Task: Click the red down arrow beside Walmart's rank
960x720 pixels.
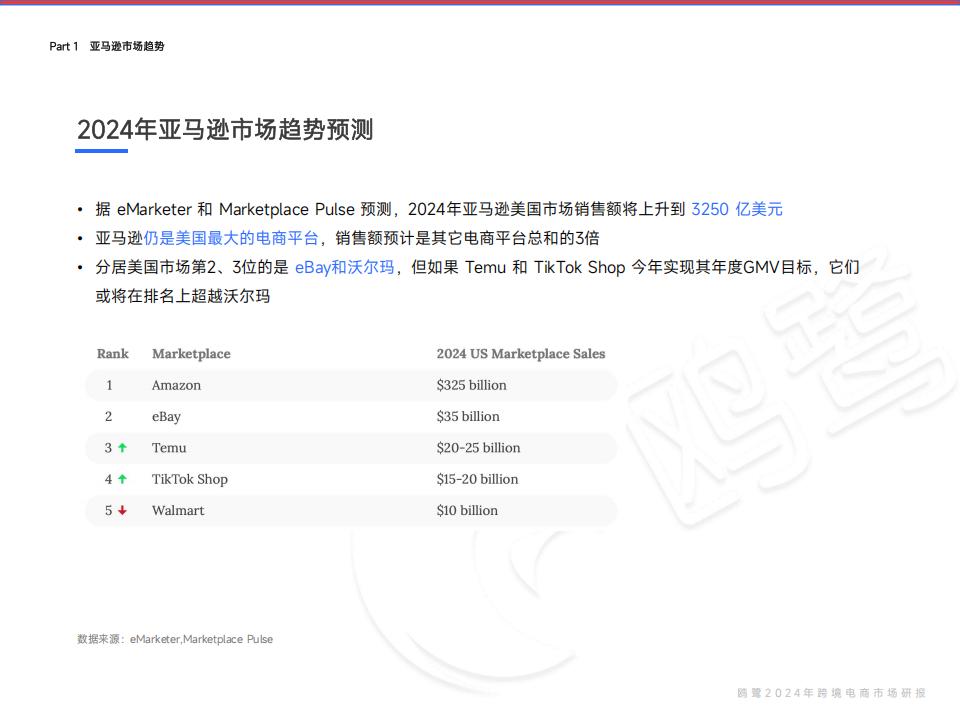Action: (122, 510)
